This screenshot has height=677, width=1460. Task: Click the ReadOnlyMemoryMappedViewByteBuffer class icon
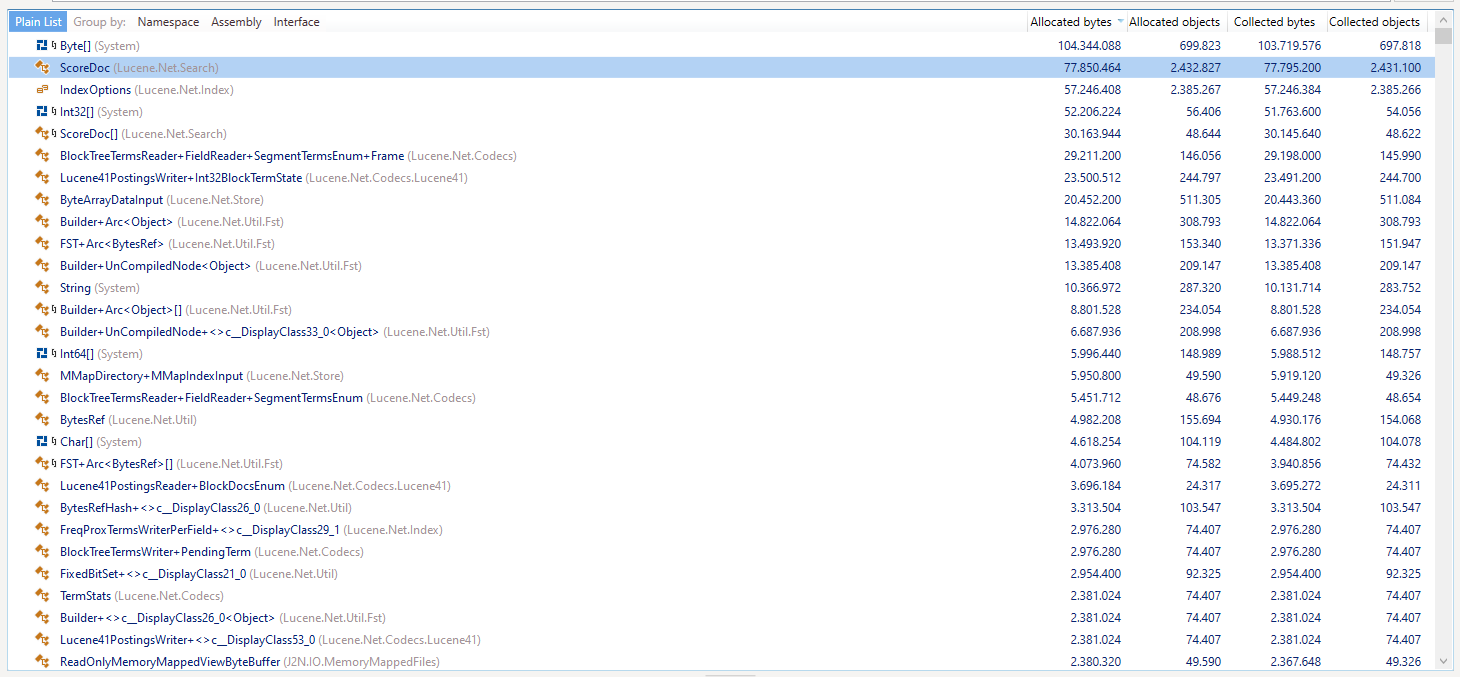(x=42, y=662)
